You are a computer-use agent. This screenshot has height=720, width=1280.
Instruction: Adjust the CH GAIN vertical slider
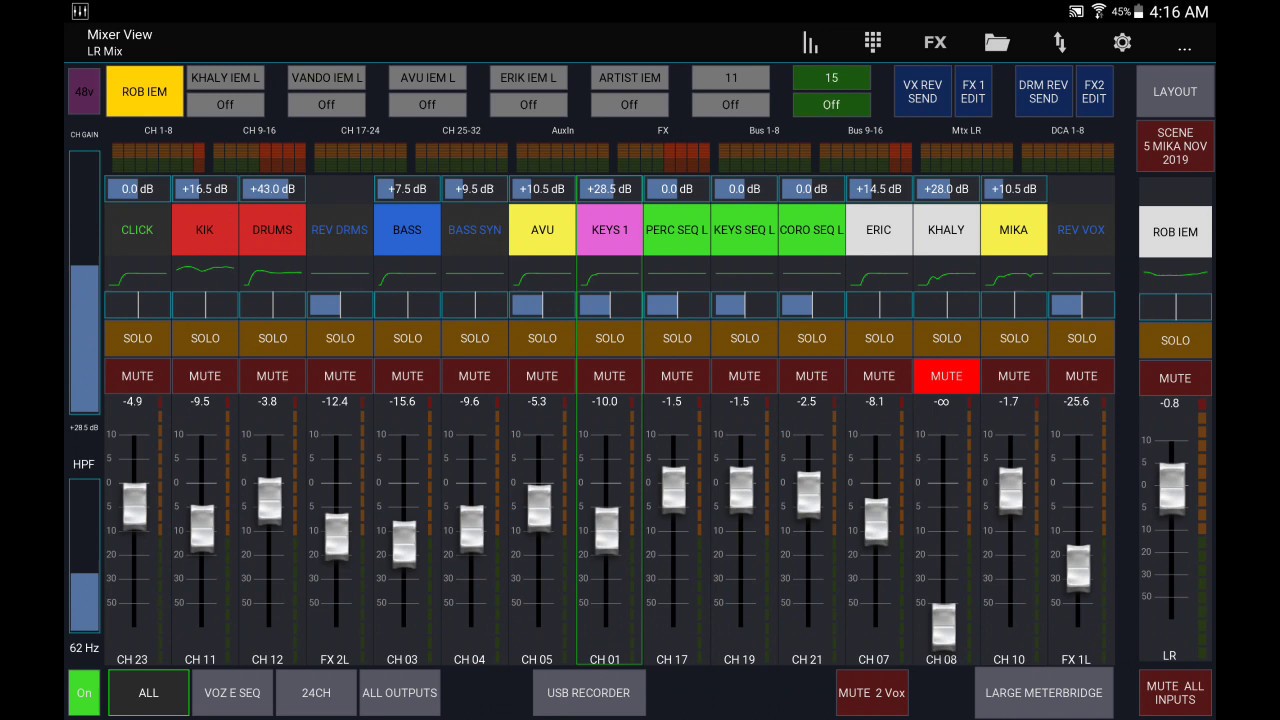(x=84, y=282)
